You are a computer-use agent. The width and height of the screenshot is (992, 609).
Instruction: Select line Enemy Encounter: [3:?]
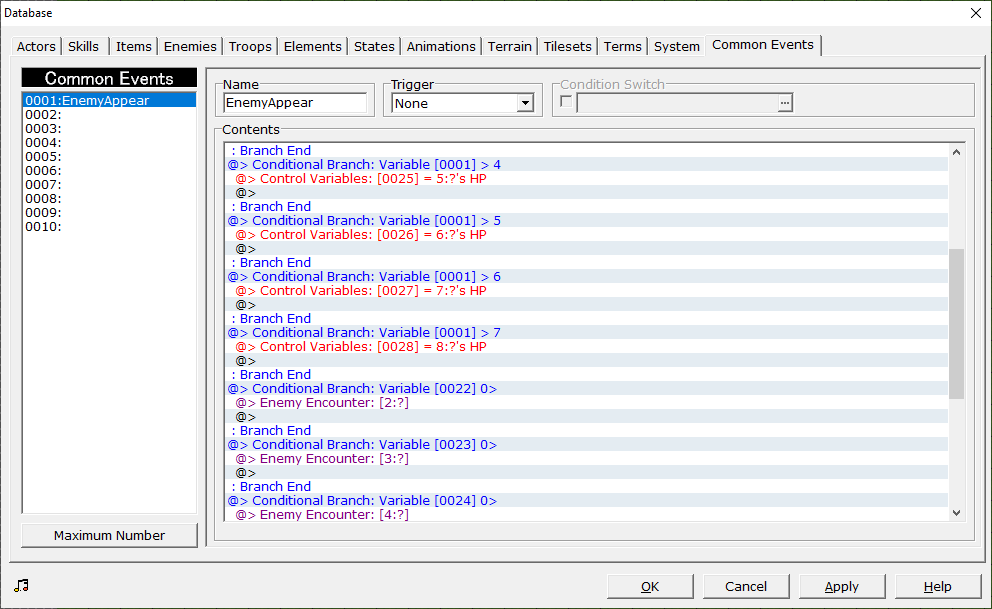point(587,458)
